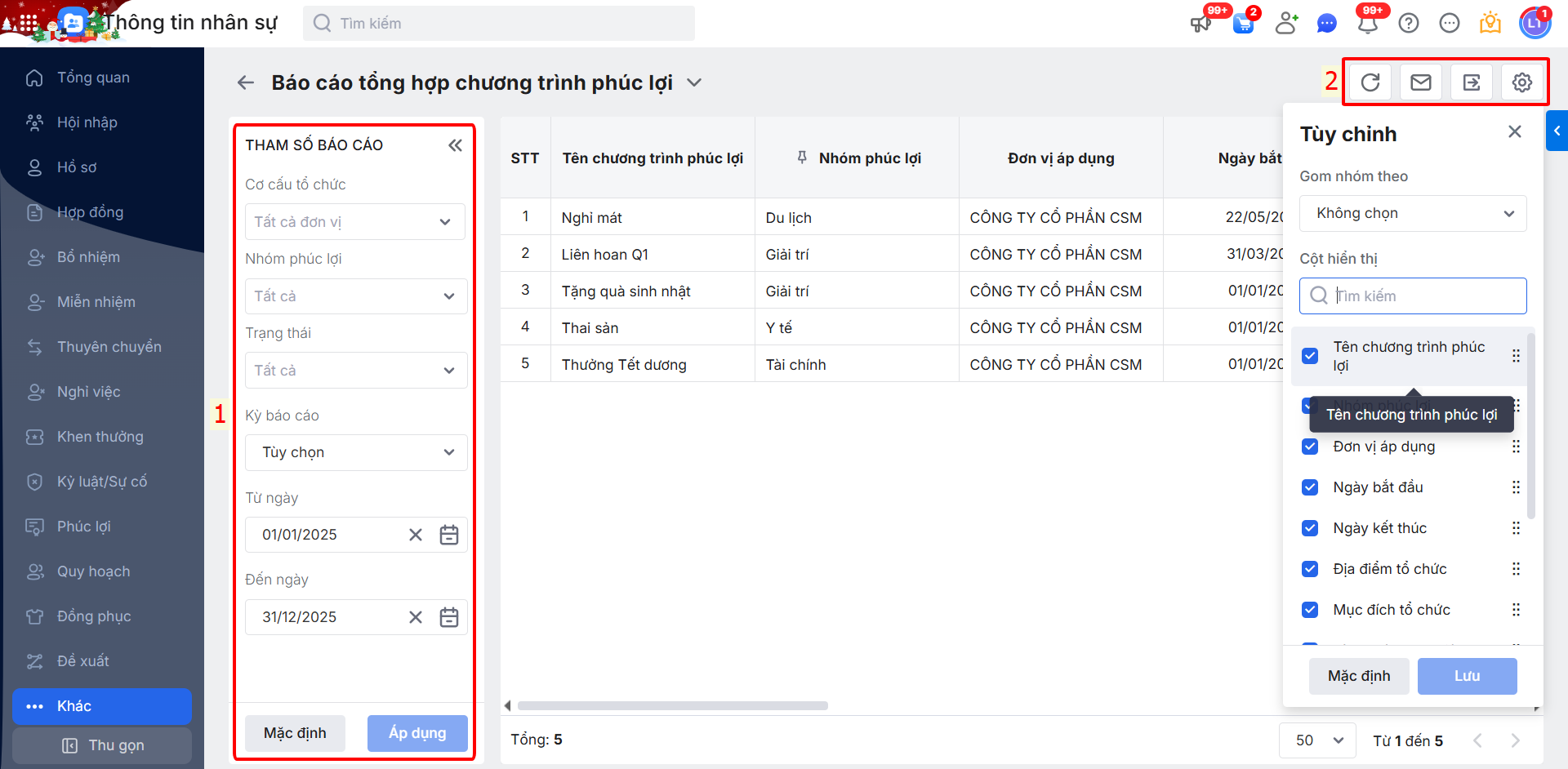This screenshot has height=769, width=1568.
Task: Send the report by email icon
Action: pyautogui.click(x=1421, y=82)
